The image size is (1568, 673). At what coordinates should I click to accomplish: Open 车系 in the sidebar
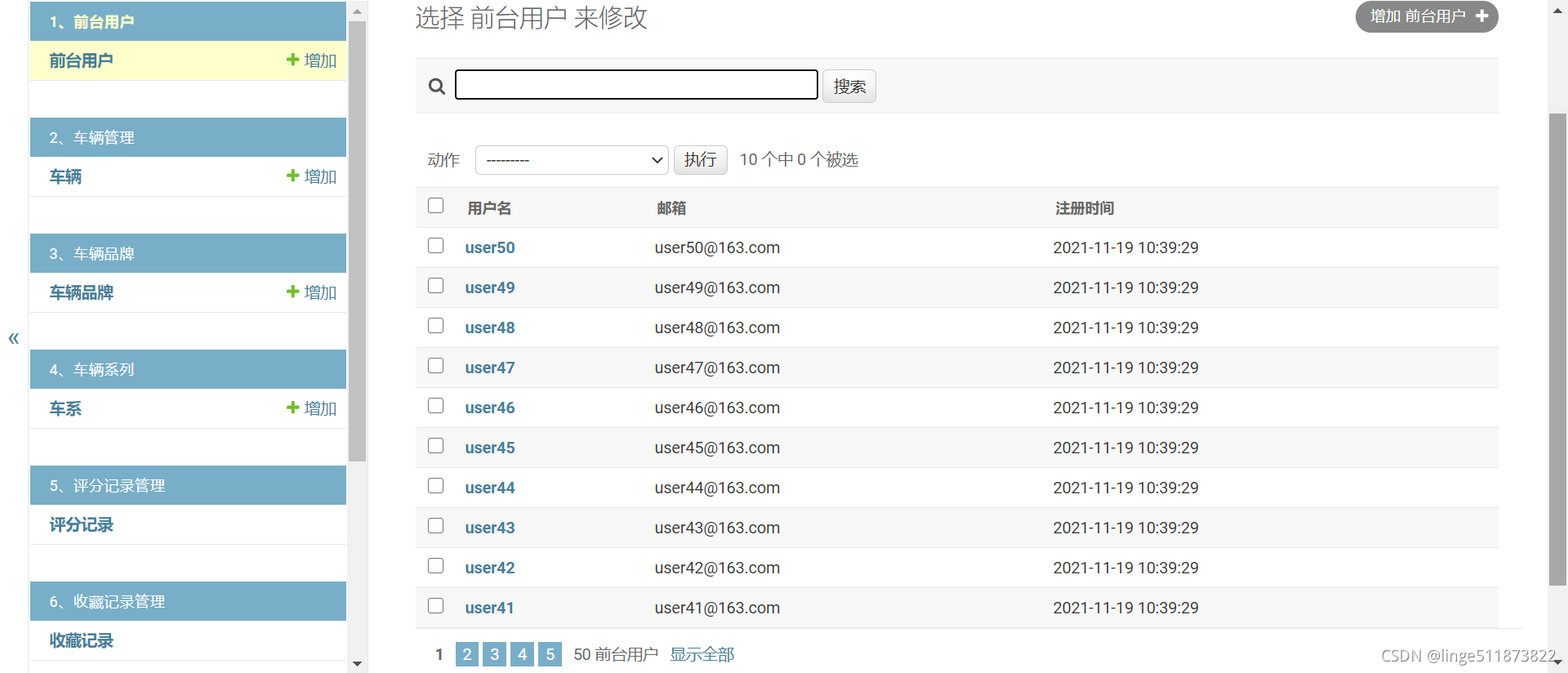point(65,408)
